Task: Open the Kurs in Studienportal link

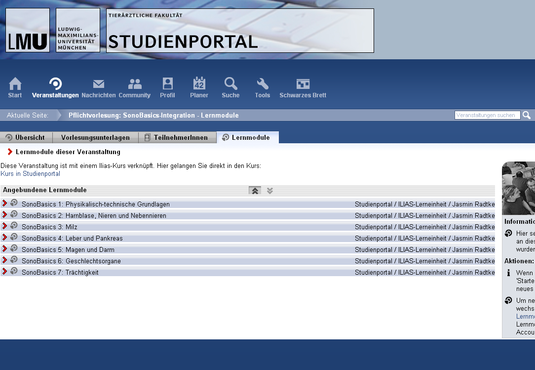Action: (30, 174)
